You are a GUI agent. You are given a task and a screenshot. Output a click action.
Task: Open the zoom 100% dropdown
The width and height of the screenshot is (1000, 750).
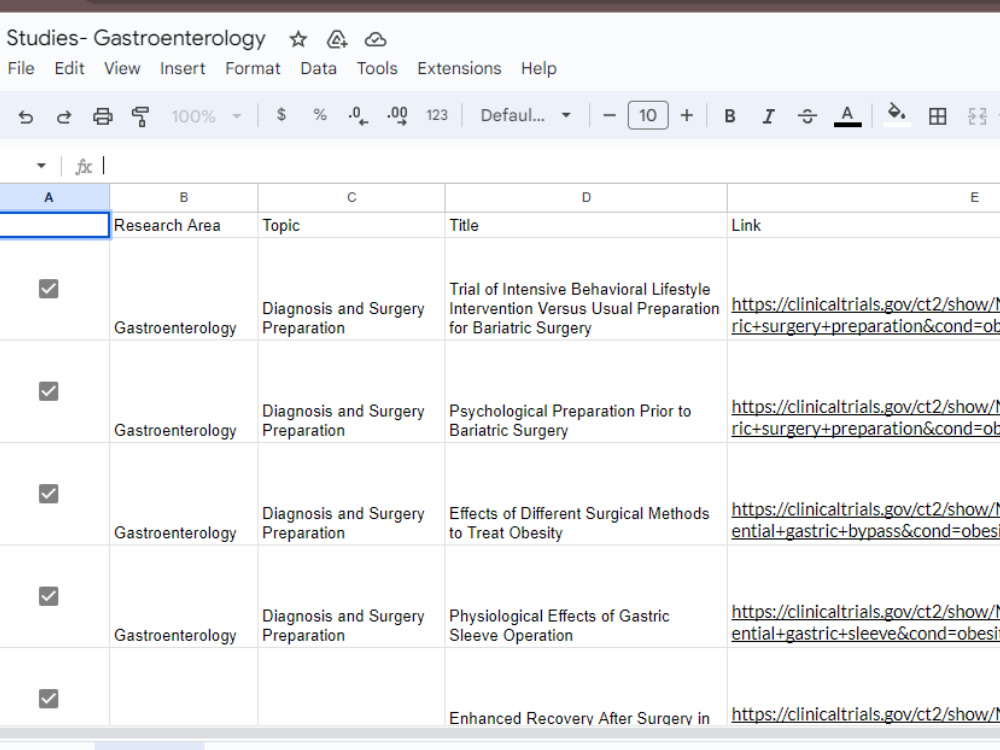pos(206,116)
